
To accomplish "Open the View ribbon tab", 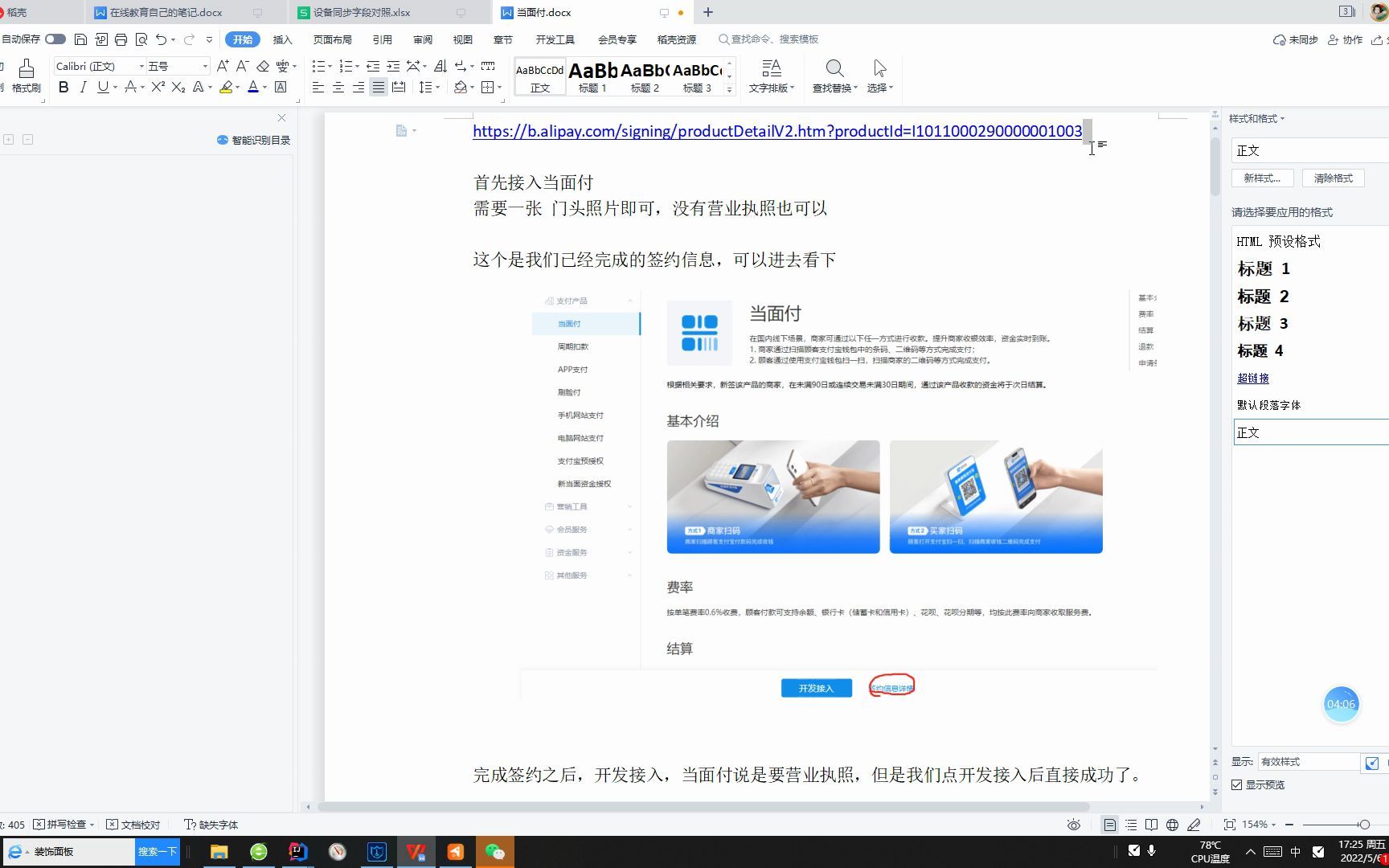I will (x=463, y=39).
